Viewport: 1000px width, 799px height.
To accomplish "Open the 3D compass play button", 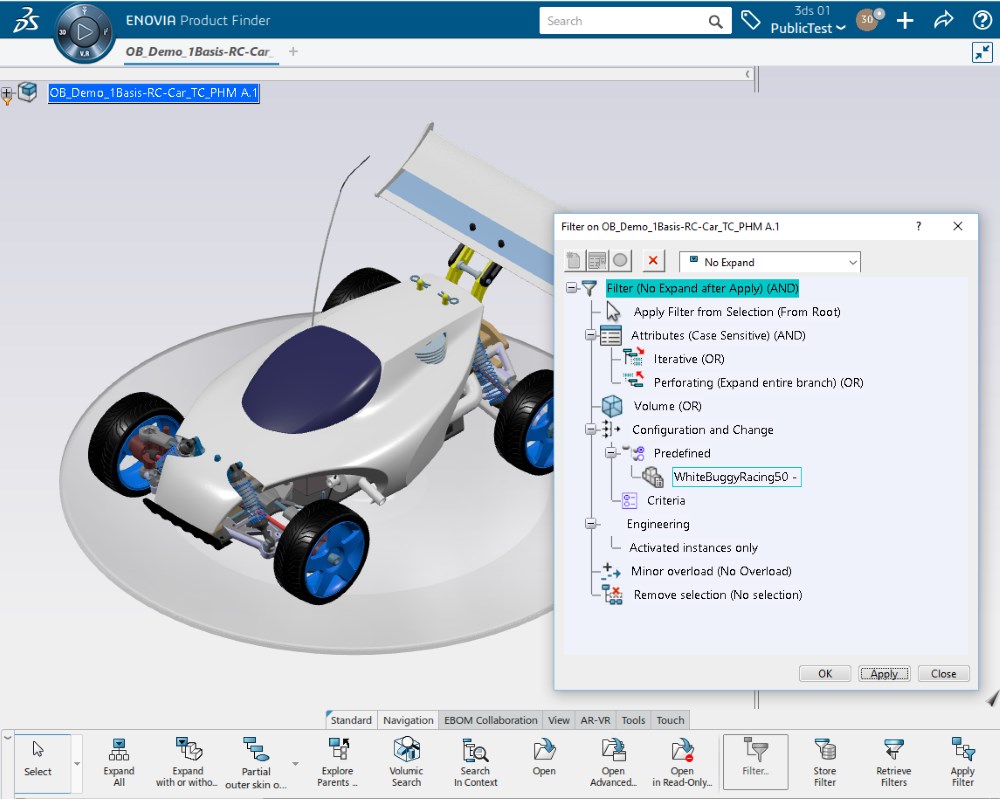I will coord(84,31).
